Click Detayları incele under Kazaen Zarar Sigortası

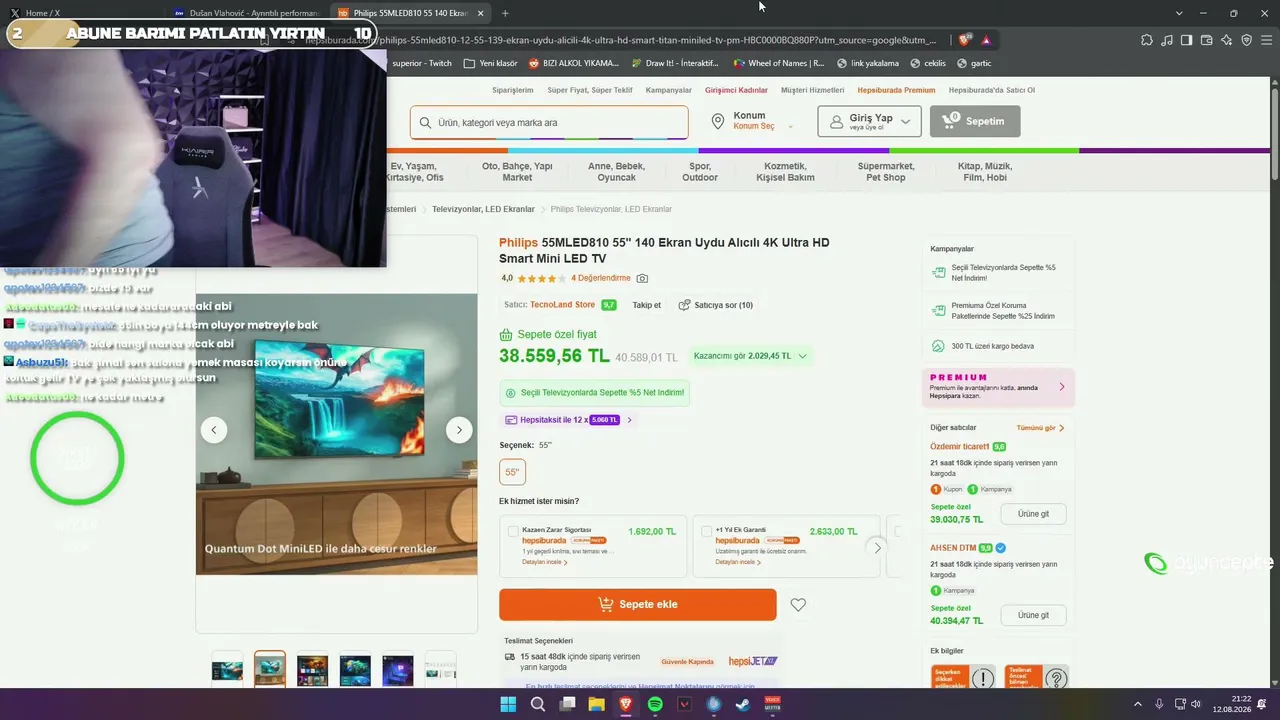point(545,562)
